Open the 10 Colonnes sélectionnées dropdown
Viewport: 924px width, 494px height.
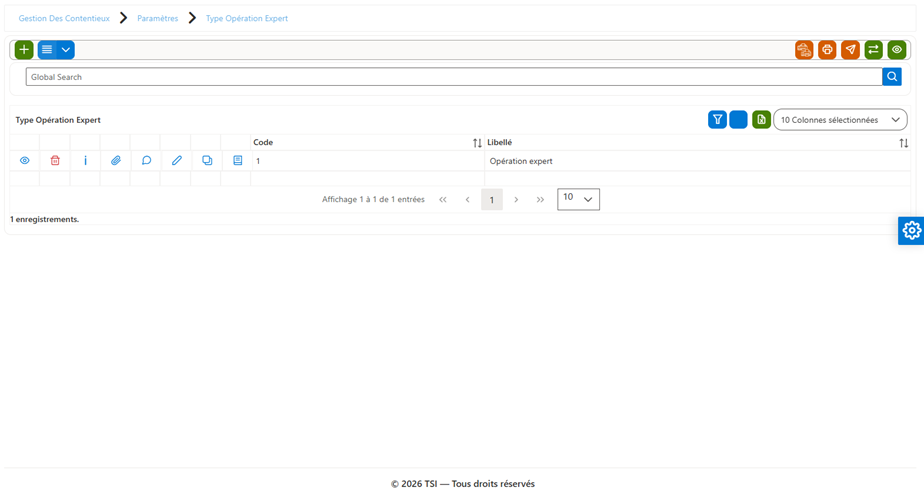click(840, 120)
